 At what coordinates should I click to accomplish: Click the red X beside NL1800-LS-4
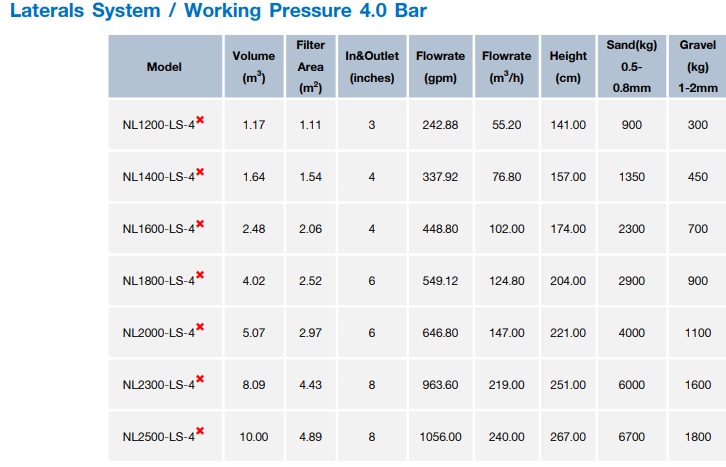[200, 276]
